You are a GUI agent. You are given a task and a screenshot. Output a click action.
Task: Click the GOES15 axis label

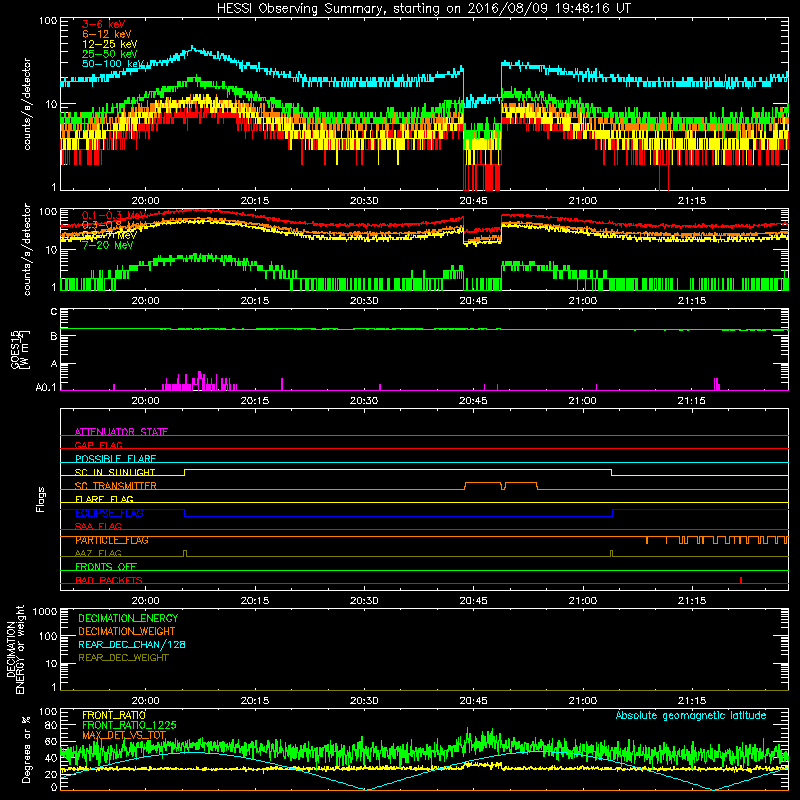(x=16, y=350)
